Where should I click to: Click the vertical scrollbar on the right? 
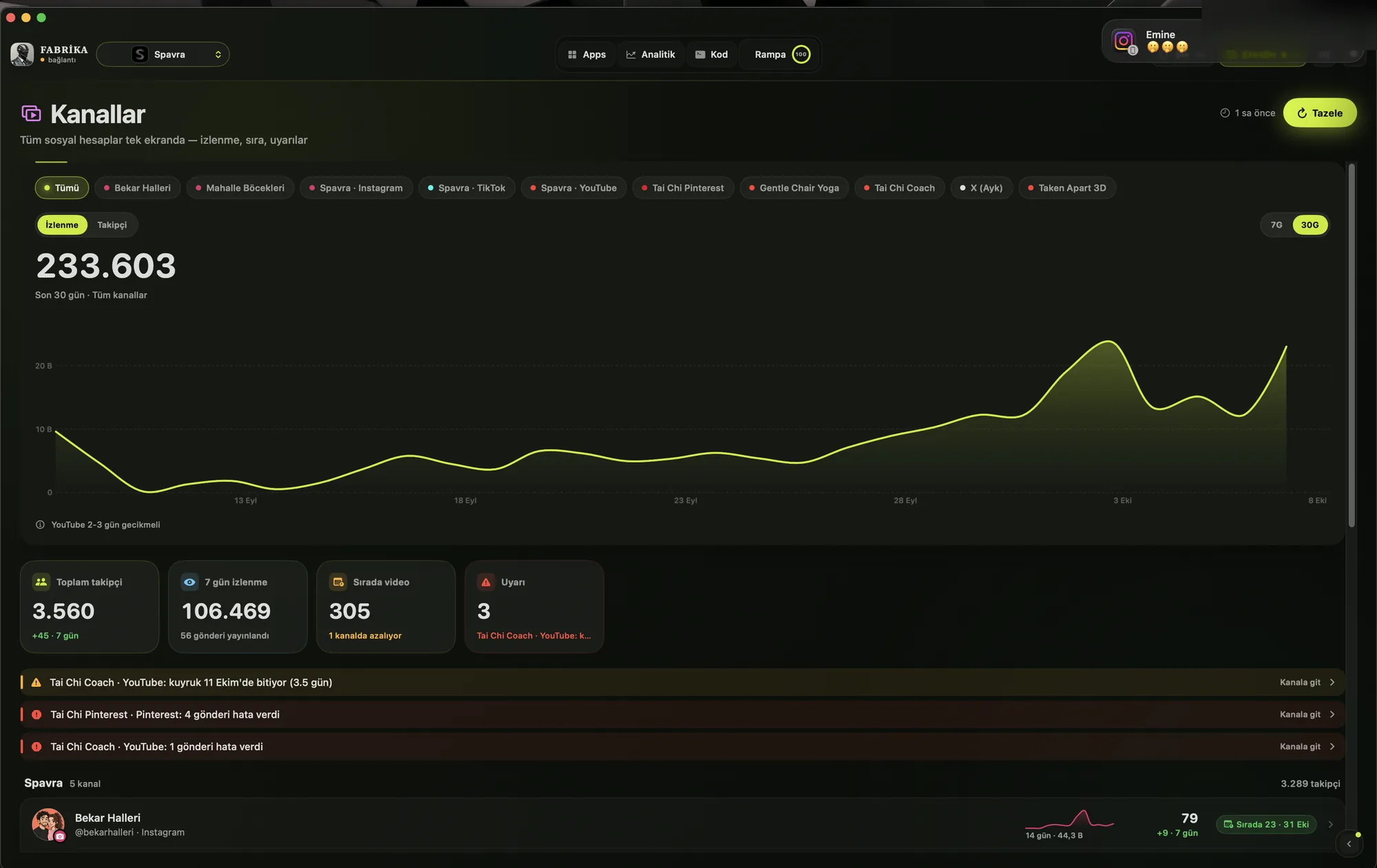point(1352,346)
